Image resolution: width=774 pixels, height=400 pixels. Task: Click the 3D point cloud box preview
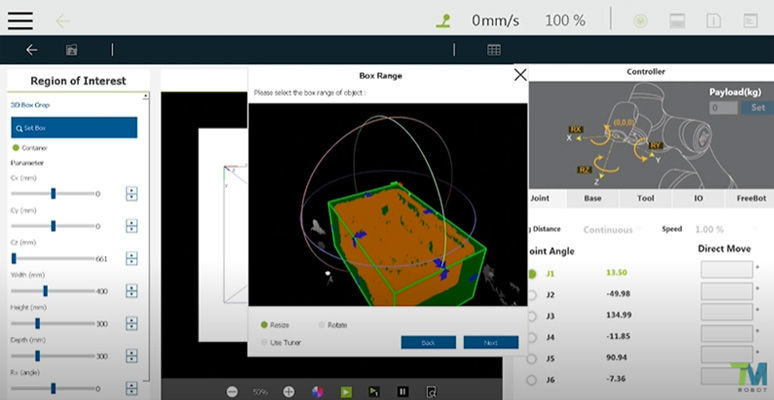pyautogui.click(x=387, y=204)
